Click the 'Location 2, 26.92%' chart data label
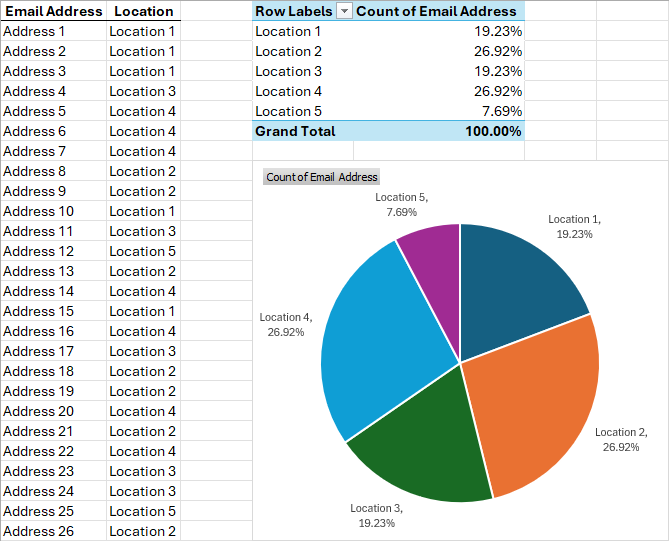 pyautogui.click(x=621, y=439)
